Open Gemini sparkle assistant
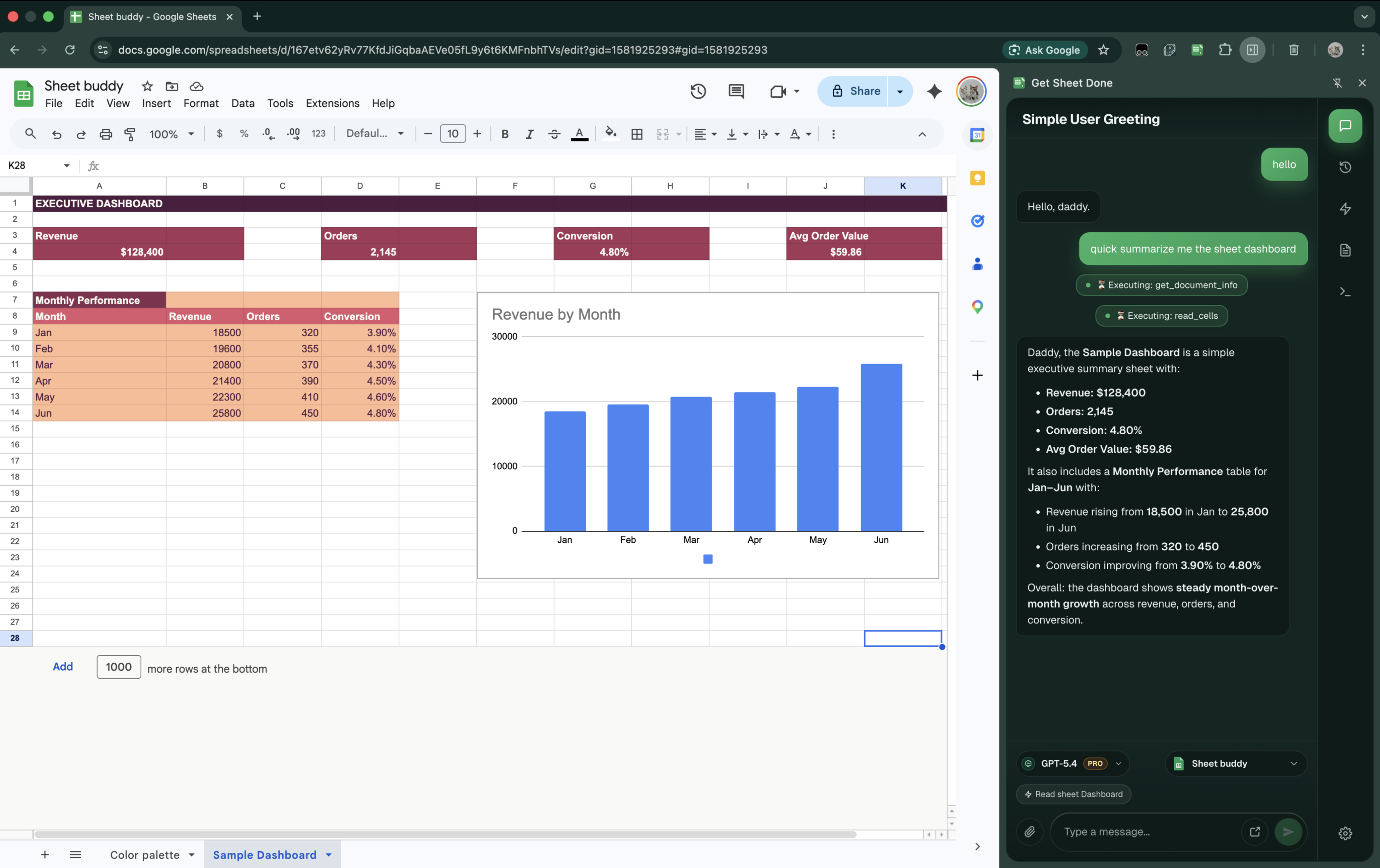 934,91
